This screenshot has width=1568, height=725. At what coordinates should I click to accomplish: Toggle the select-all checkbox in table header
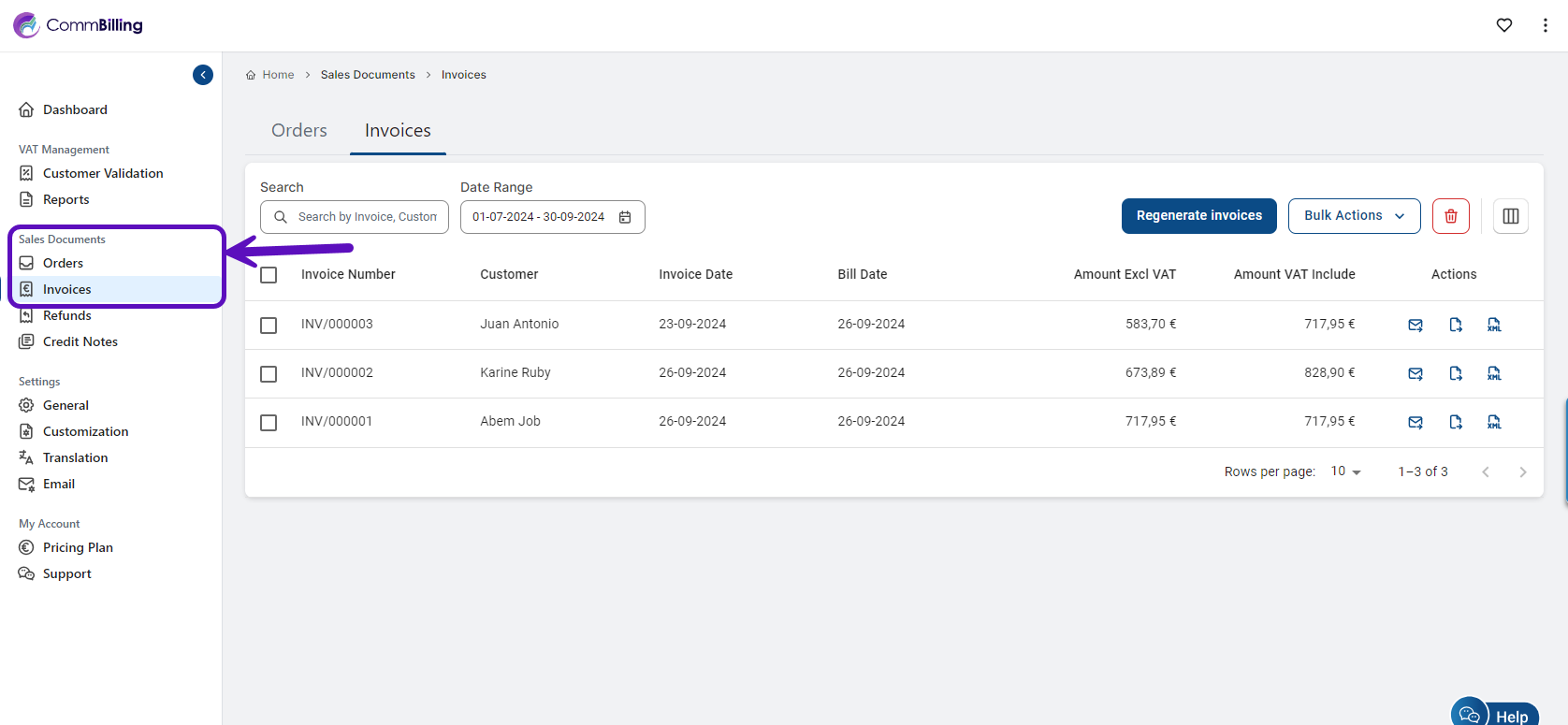[269, 275]
